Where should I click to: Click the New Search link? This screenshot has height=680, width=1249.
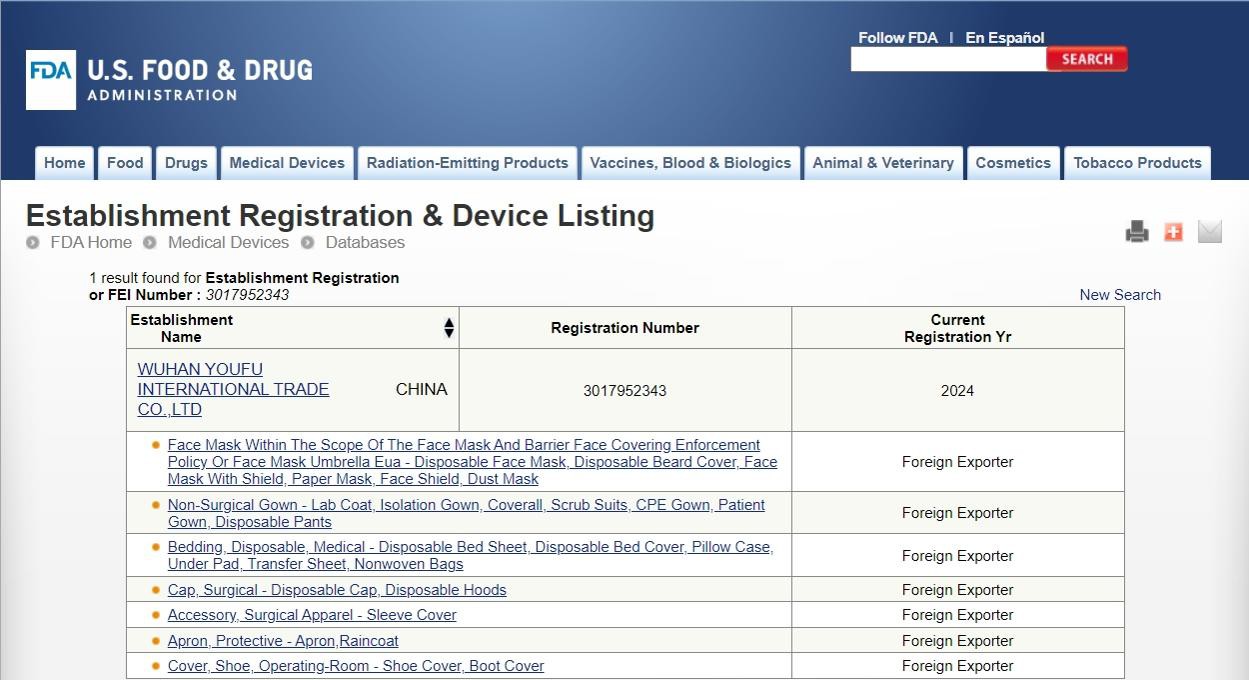click(x=1120, y=295)
